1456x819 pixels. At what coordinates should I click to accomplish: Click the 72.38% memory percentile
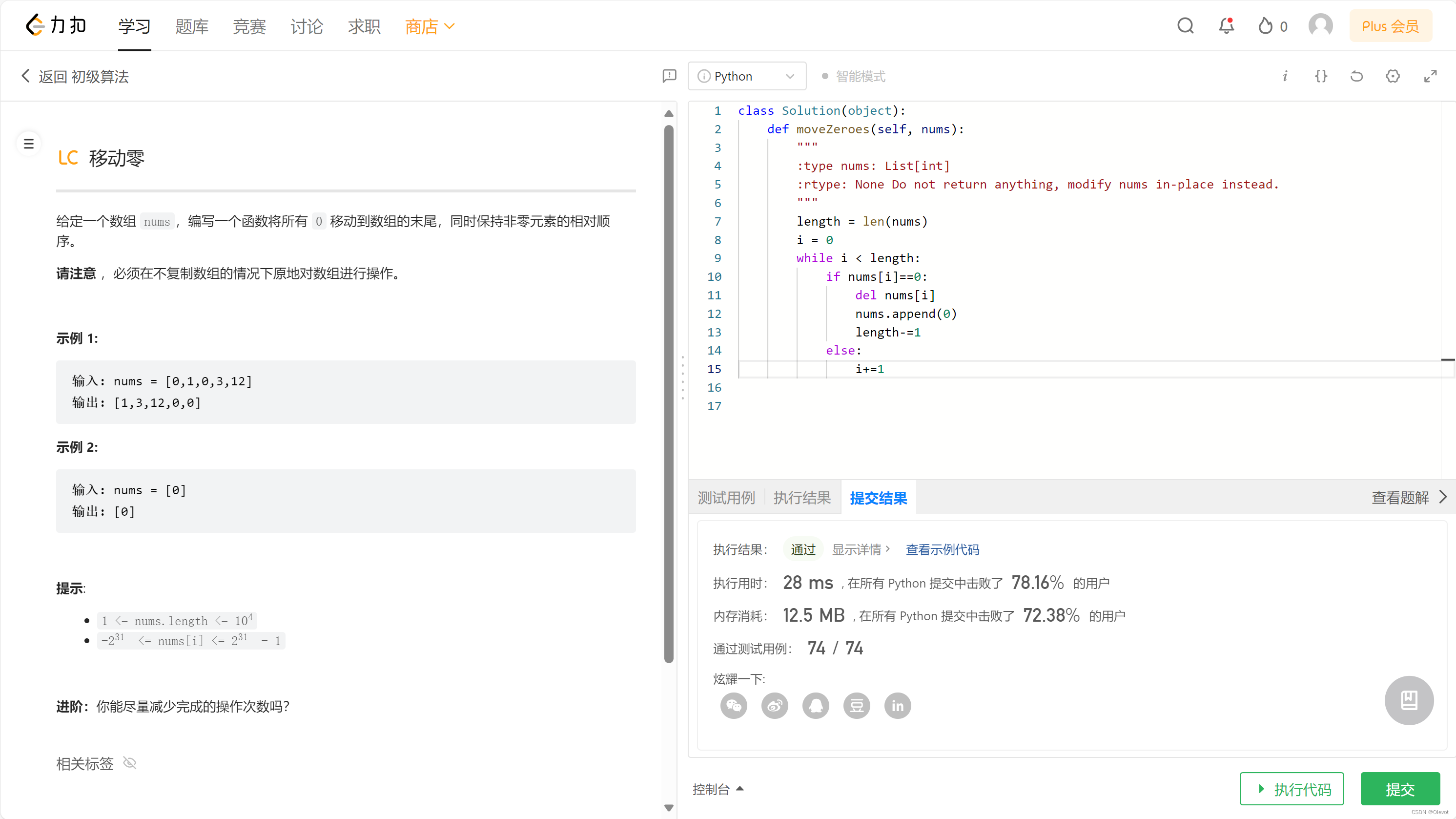click(x=1051, y=615)
